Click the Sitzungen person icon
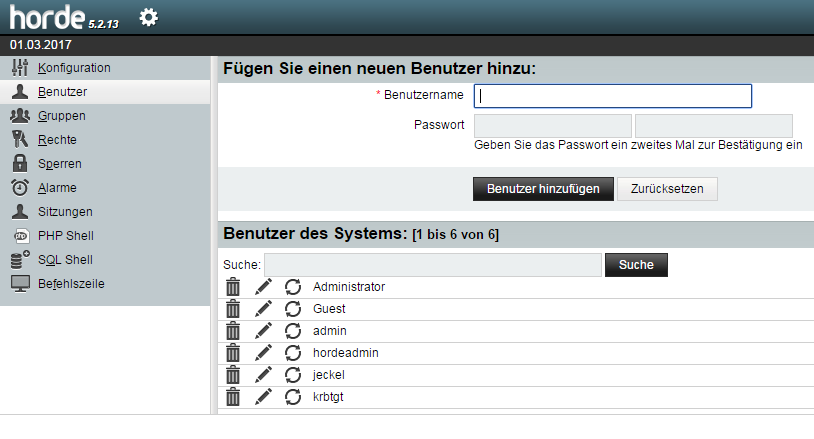The height and width of the screenshot is (439, 814). 20,212
